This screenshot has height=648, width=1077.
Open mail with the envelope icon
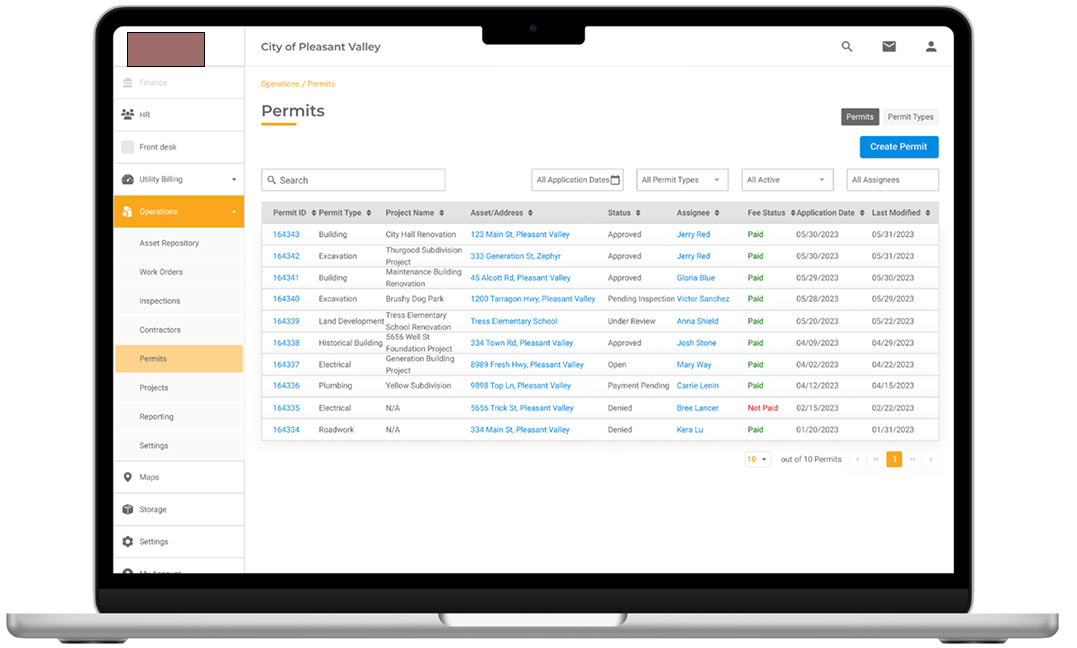[889, 46]
